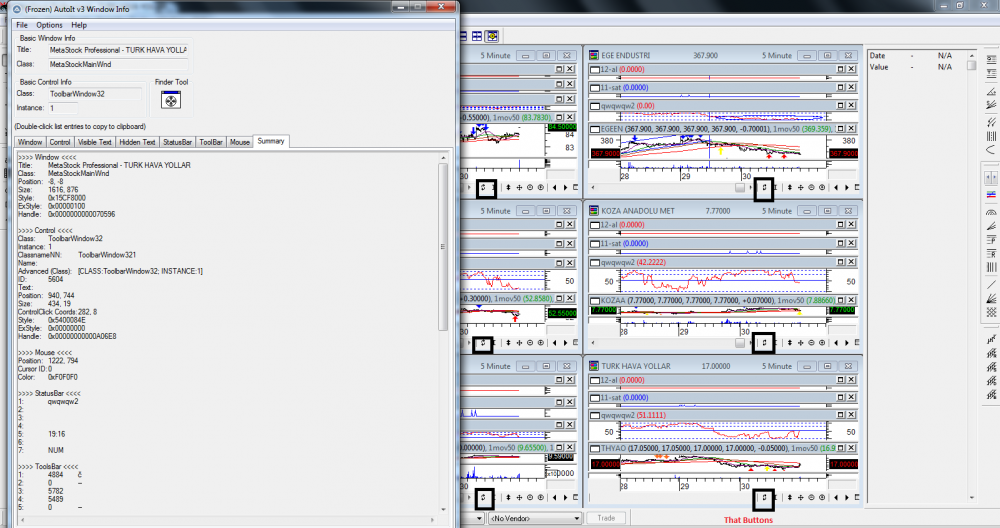Viewport: 1000px width, 528px height.
Task: Select the Fibonacci arcs tool in right toolbar
Action: 991,212
